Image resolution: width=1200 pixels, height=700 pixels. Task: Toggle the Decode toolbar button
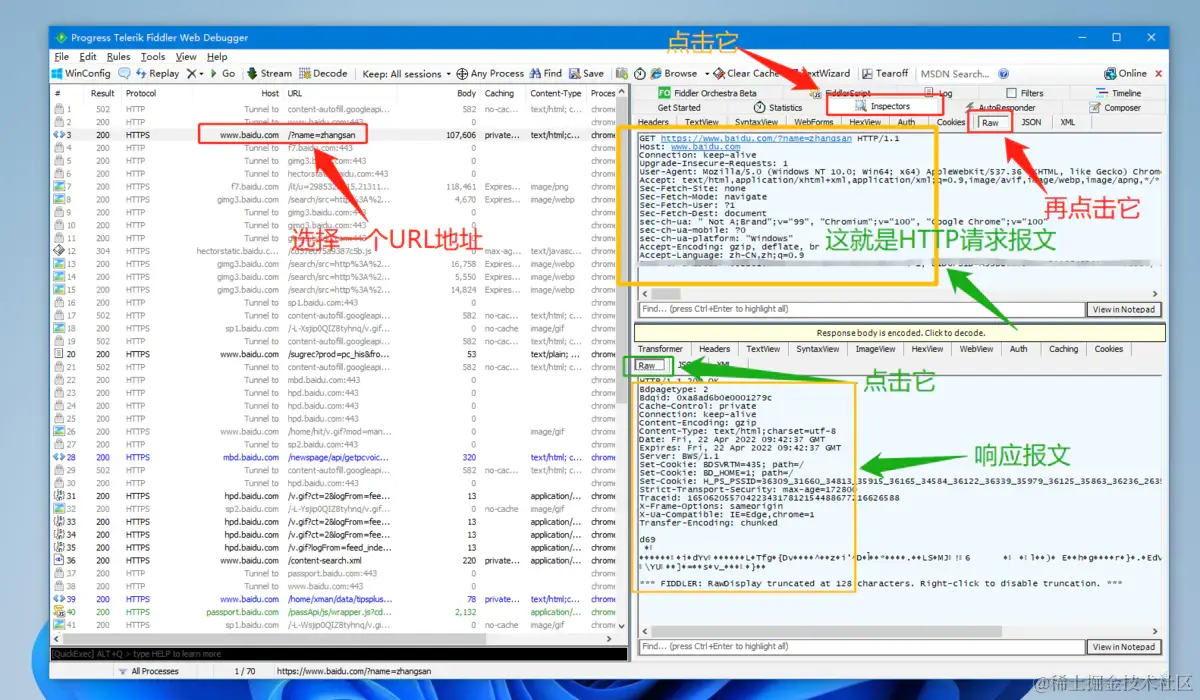pyautogui.click(x=323, y=73)
